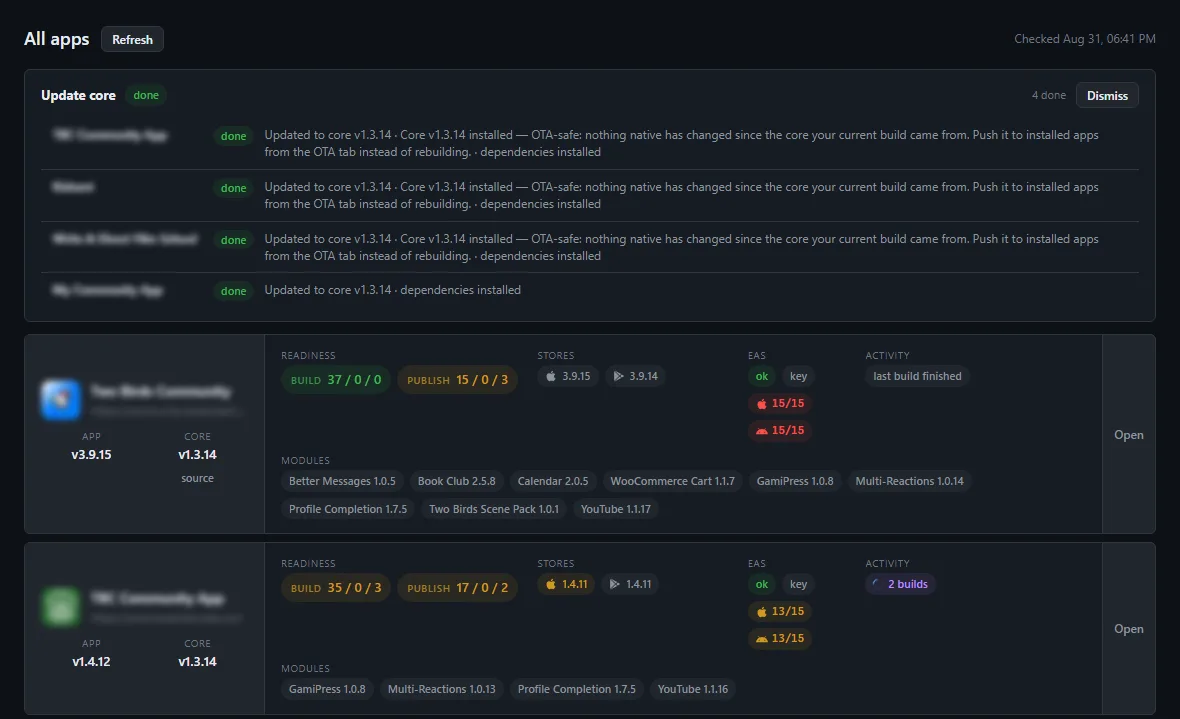Screen dimensions: 1180x719
Task: Click the v1.4.12 app version value
Action: pos(91,662)
